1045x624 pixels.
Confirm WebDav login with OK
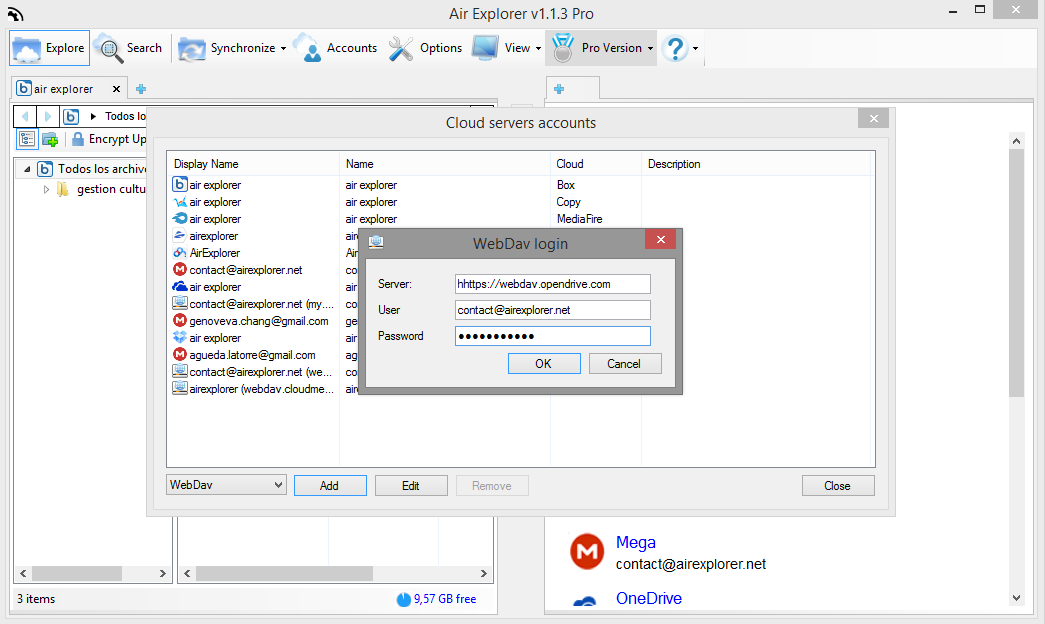[x=544, y=363]
